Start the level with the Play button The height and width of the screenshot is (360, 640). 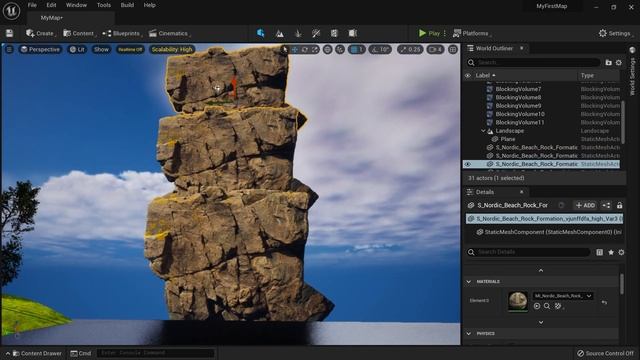pyautogui.click(x=429, y=33)
